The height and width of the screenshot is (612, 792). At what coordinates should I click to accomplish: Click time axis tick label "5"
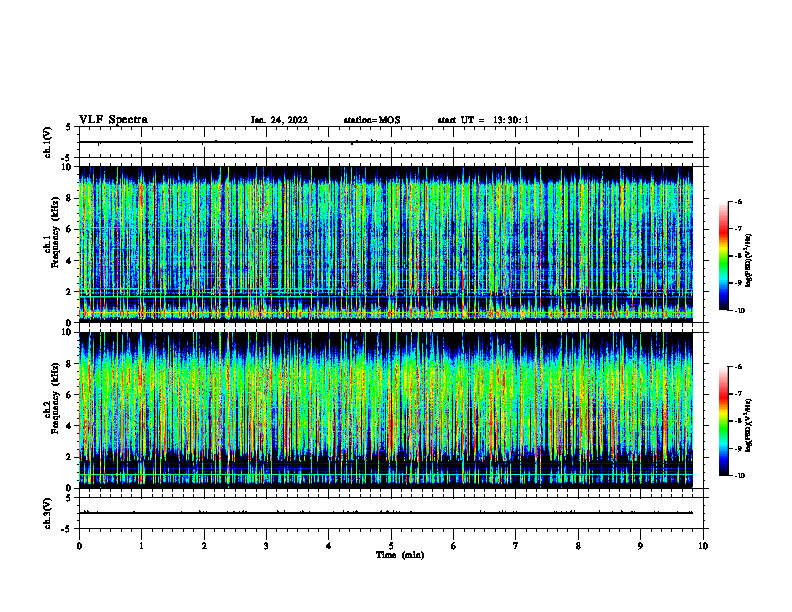tap(391, 546)
